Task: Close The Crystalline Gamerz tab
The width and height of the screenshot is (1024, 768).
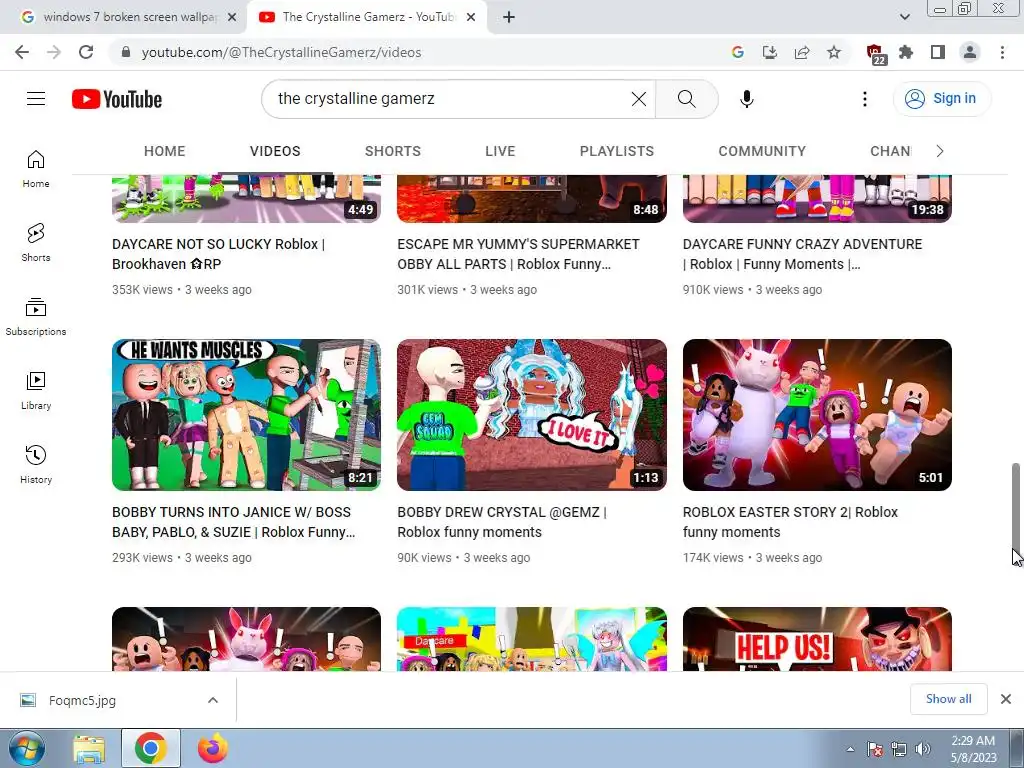Action: [471, 17]
